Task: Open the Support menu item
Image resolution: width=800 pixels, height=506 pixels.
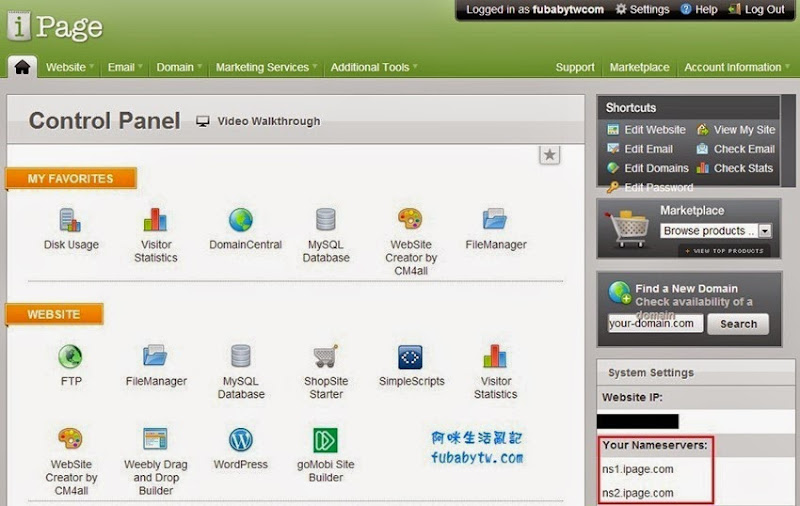Action: click(575, 67)
